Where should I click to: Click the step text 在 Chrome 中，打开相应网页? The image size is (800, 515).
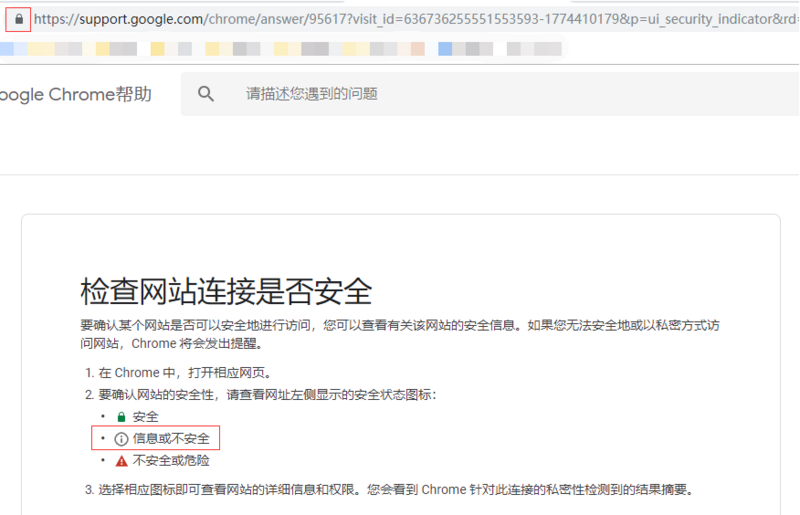[x=185, y=373]
